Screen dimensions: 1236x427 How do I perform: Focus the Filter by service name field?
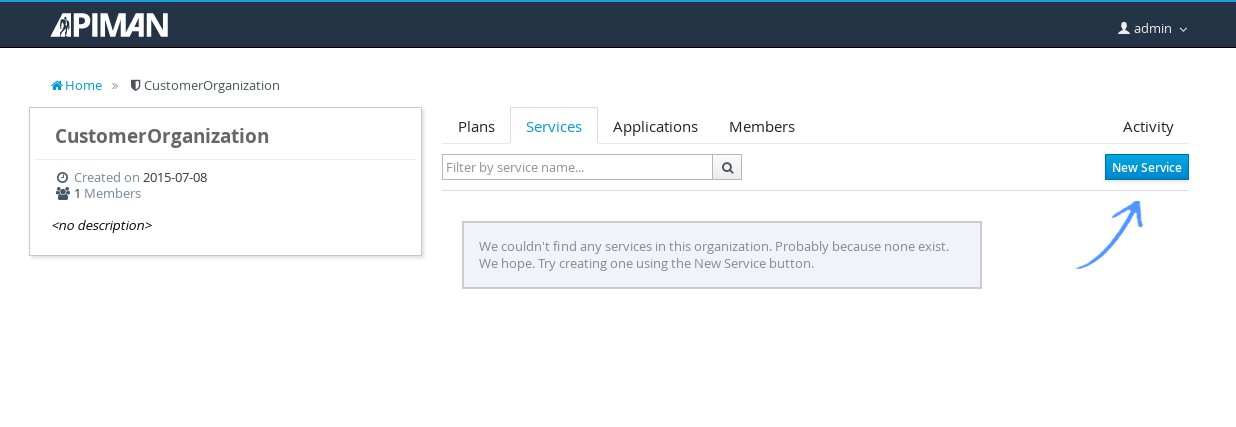pos(577,167)
